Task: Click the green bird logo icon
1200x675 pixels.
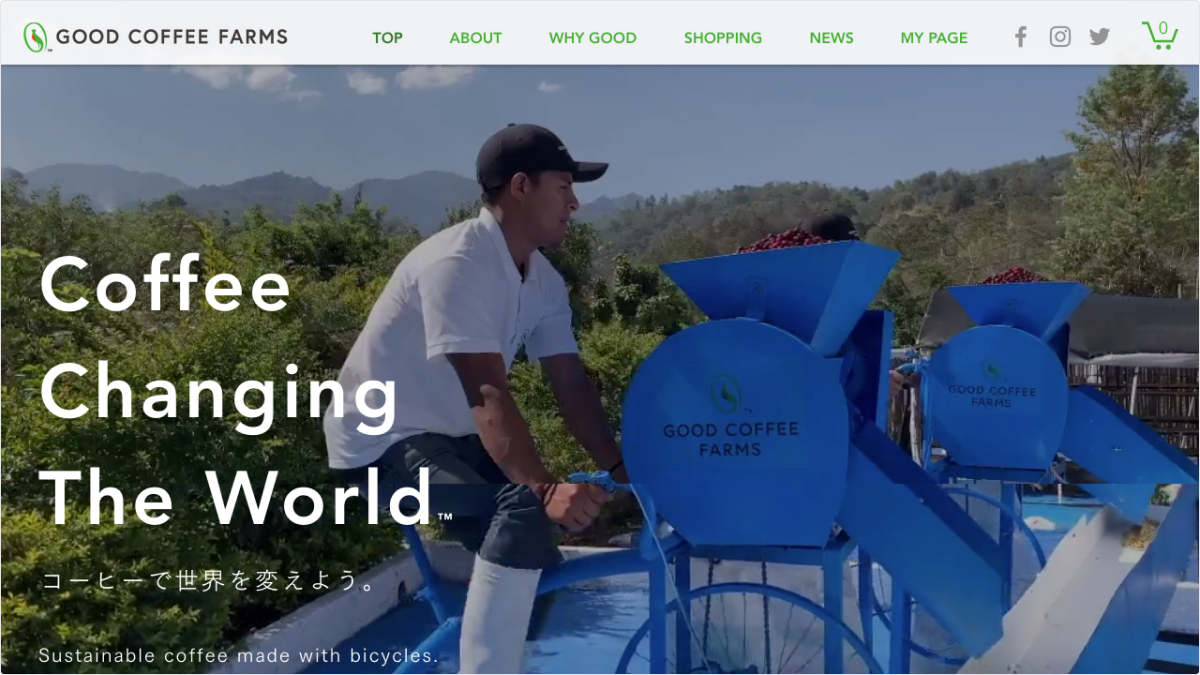Action: coord(36,38)
